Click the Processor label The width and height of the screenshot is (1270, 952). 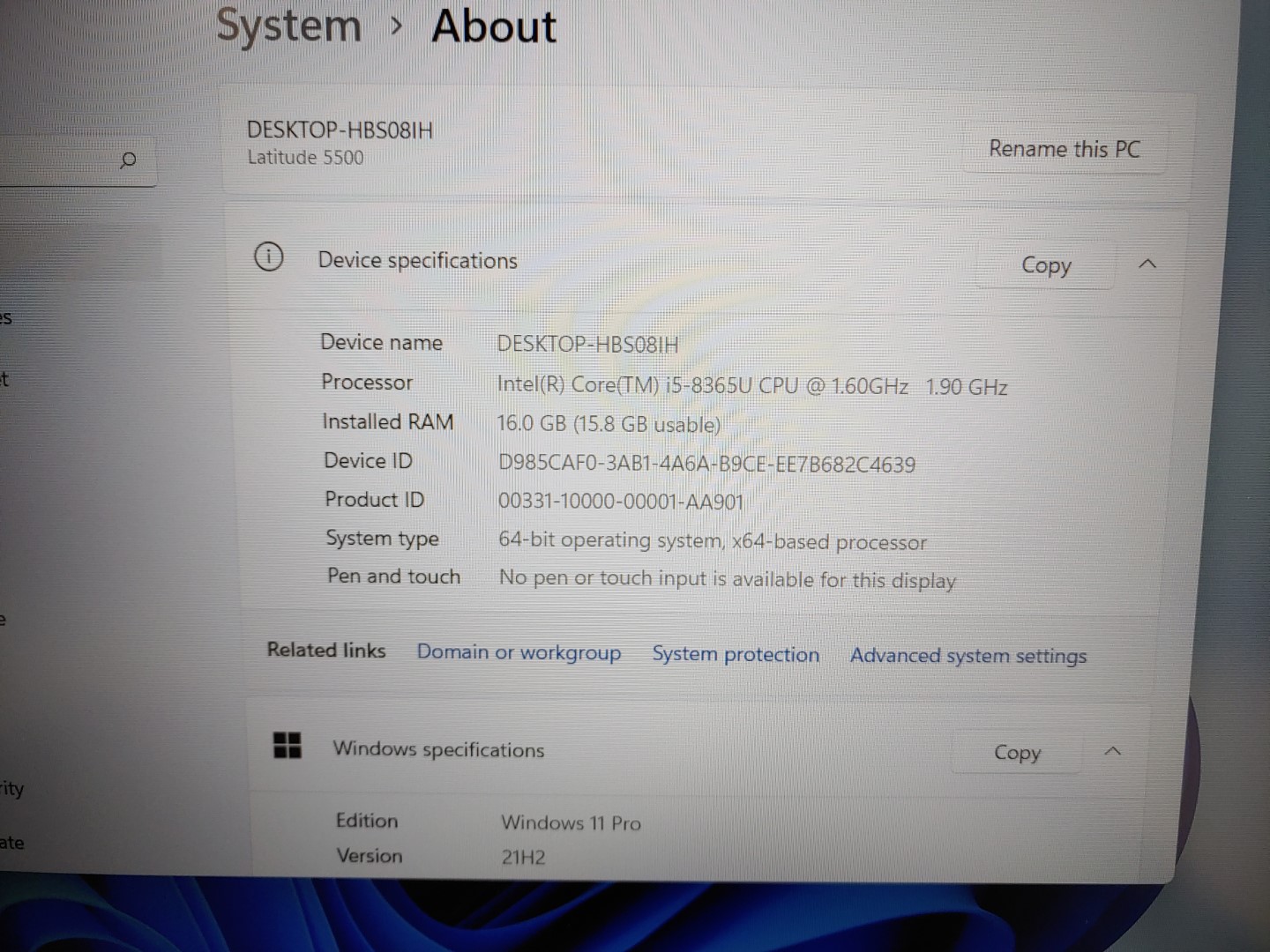(367, 382)
